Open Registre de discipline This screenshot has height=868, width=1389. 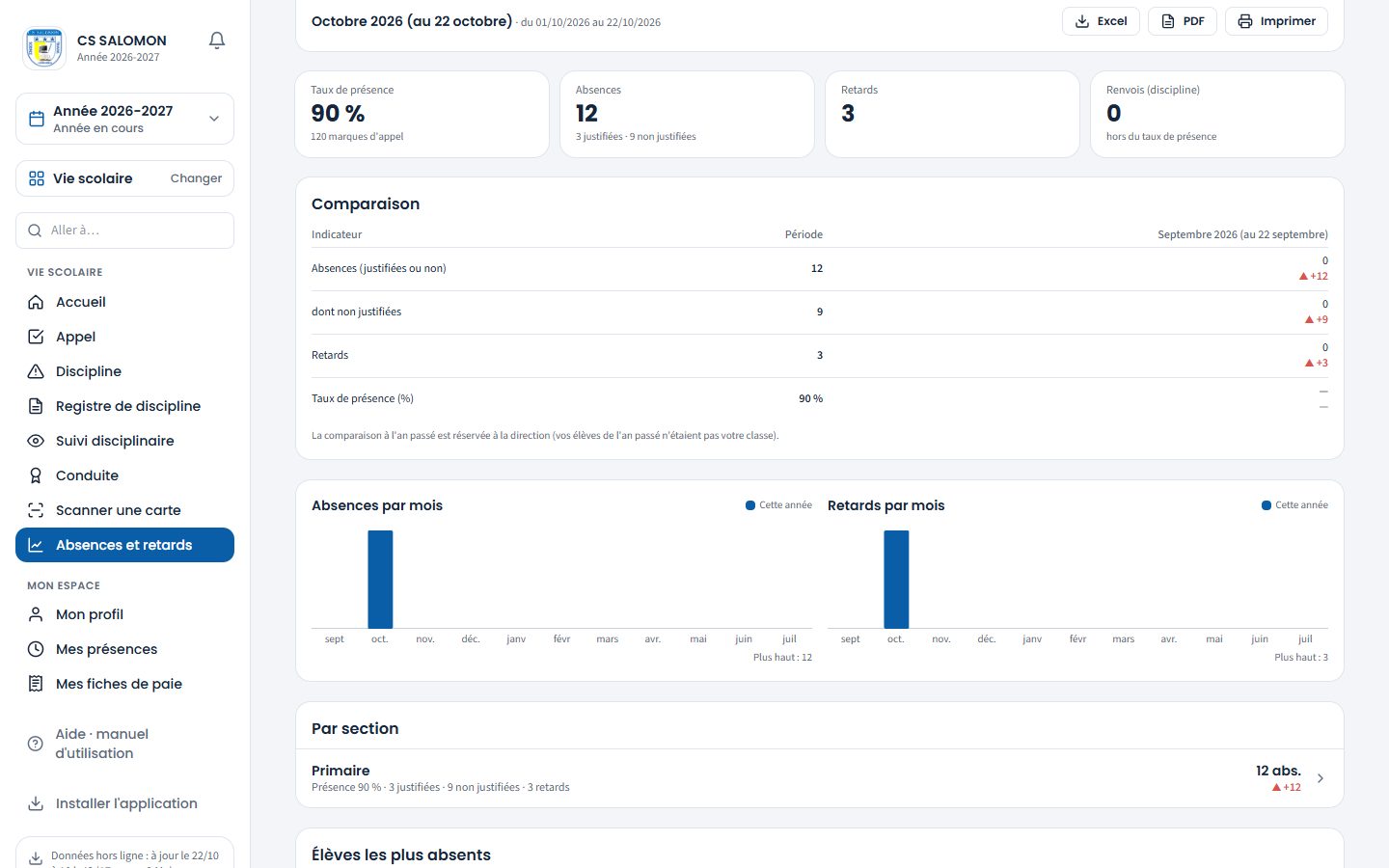125,406
